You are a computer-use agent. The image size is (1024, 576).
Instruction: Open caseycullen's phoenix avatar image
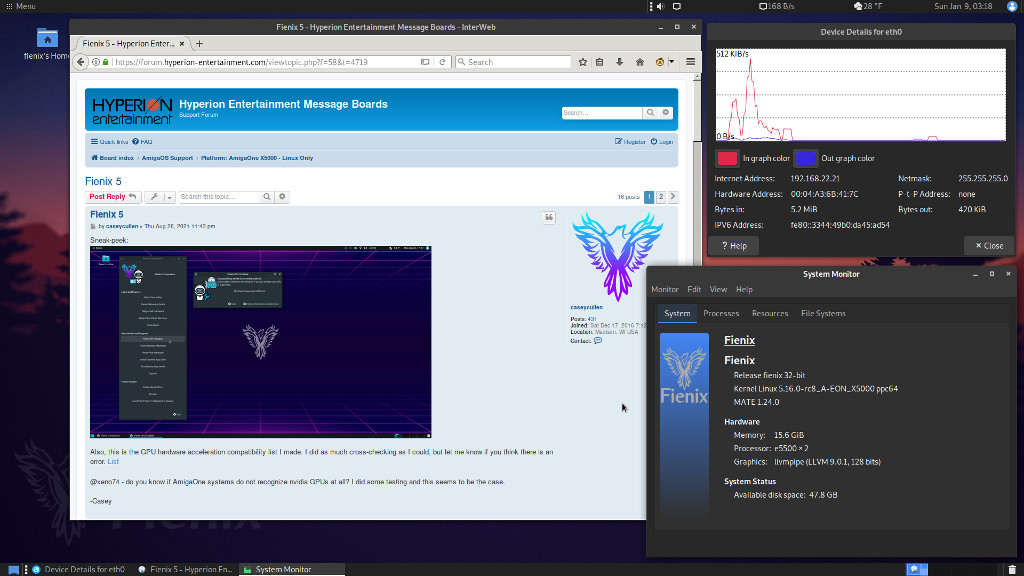click(617, 255)
